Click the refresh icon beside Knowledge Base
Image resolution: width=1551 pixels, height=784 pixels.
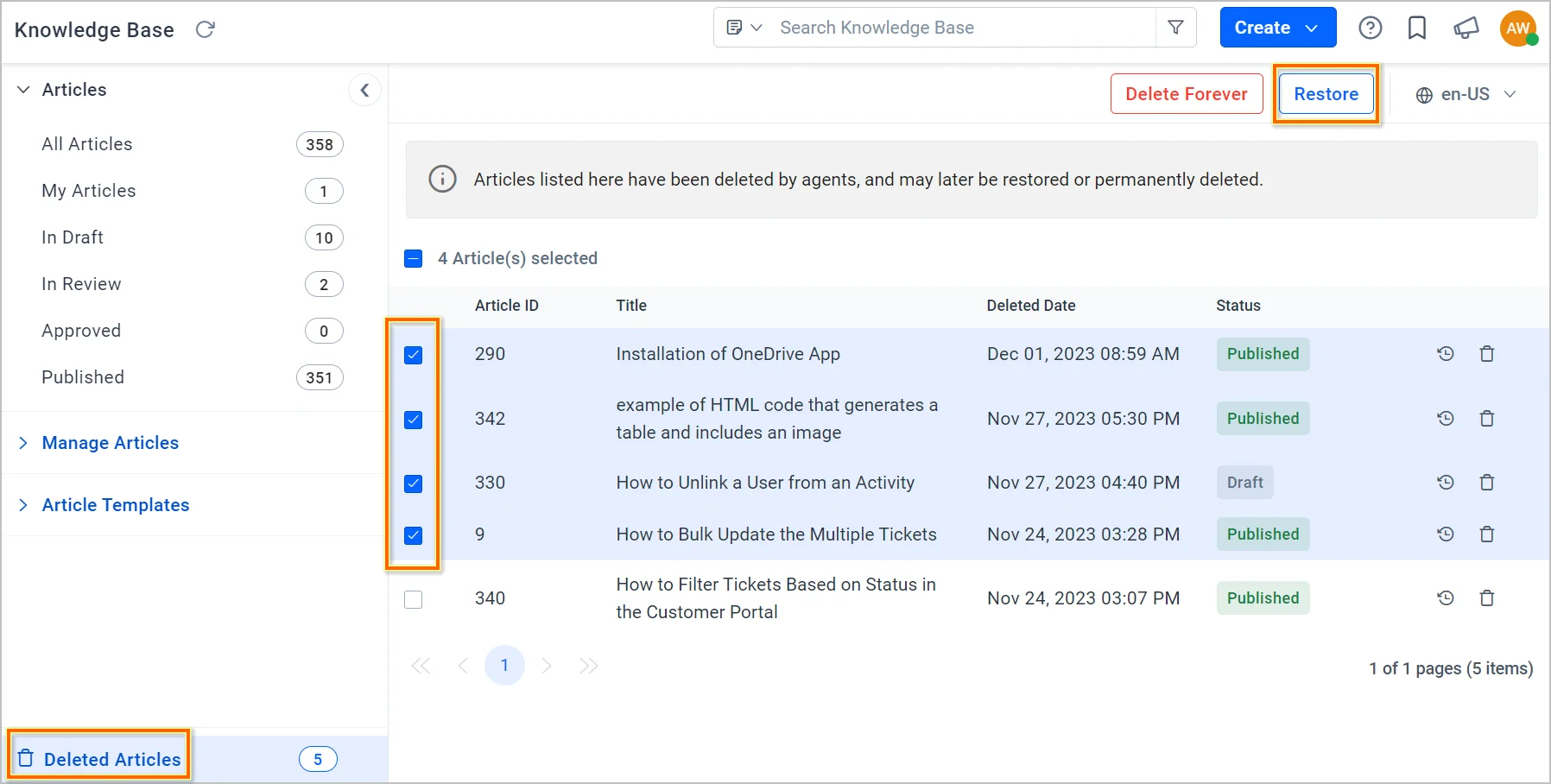coord(205,30)
